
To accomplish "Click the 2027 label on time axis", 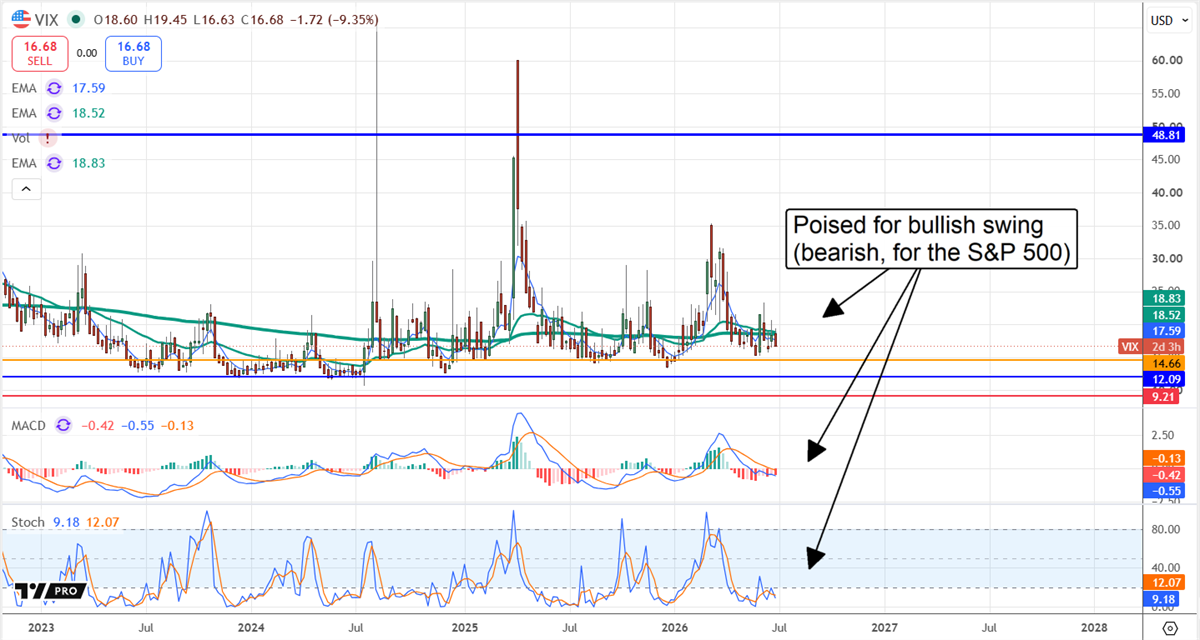I will (x=885, y=627).
